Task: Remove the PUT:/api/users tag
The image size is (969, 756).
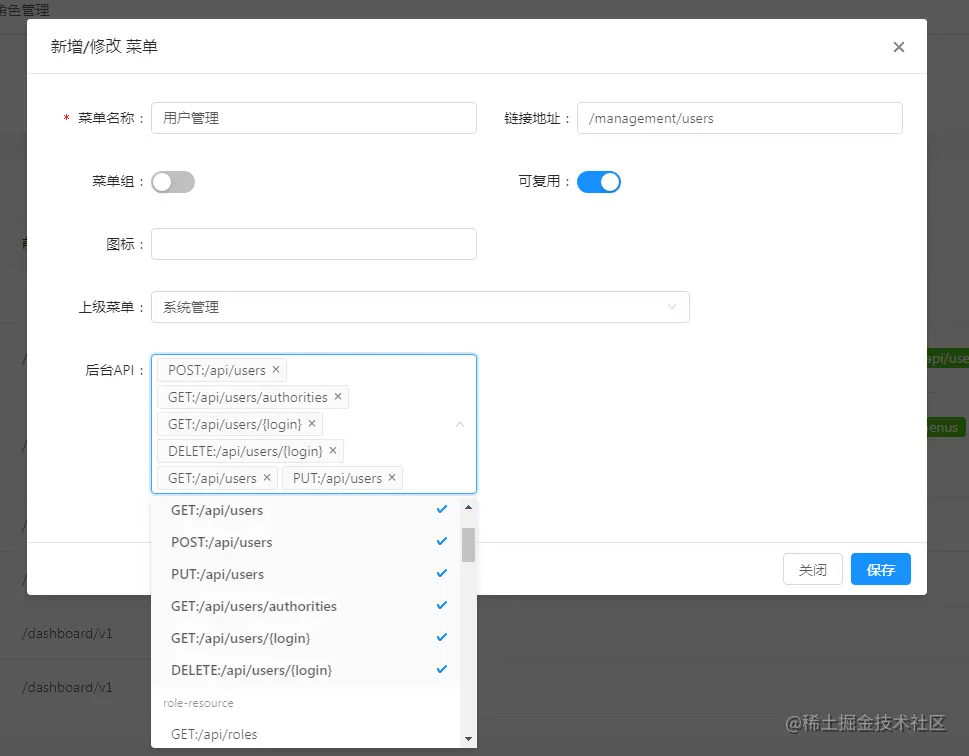Action: 392,478
